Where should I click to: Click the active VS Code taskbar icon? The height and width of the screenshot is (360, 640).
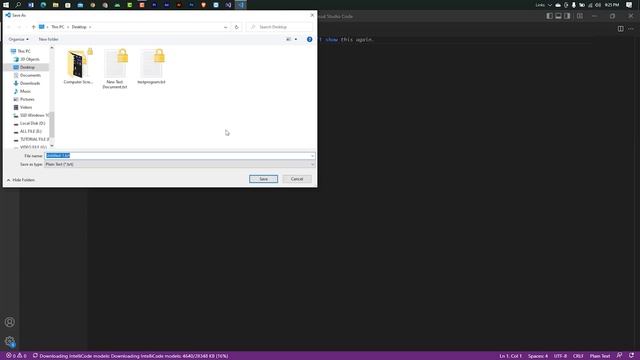[x=241, y=5]
